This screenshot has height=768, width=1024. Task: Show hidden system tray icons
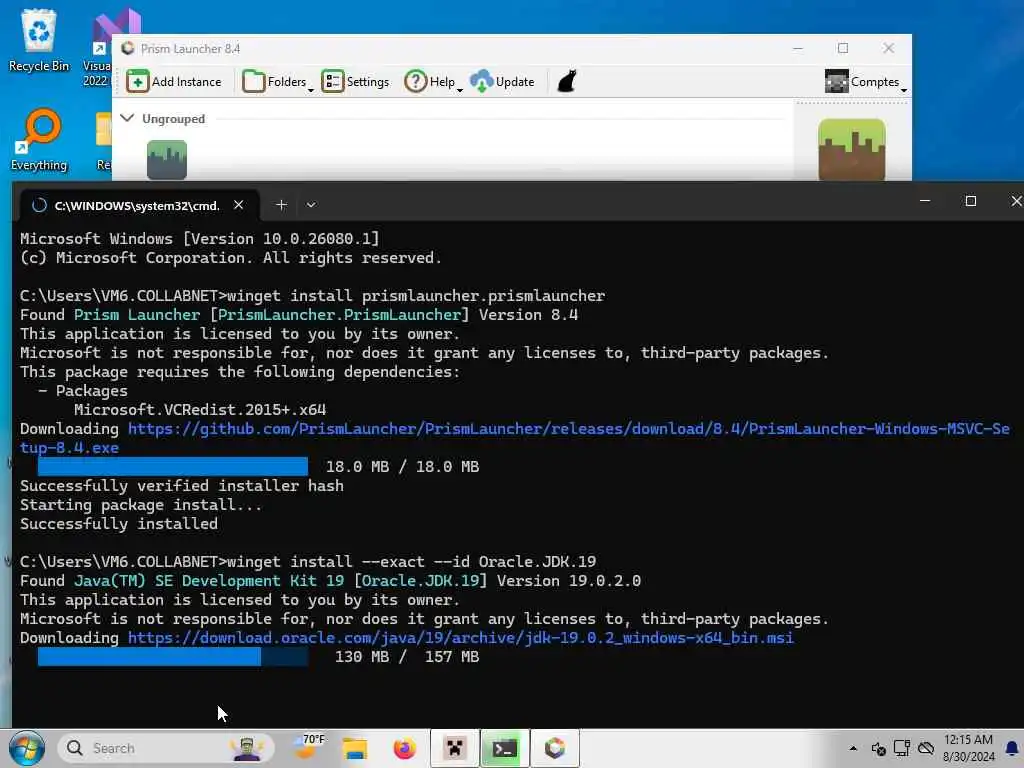pyautogui.click(x=853, y=748)
